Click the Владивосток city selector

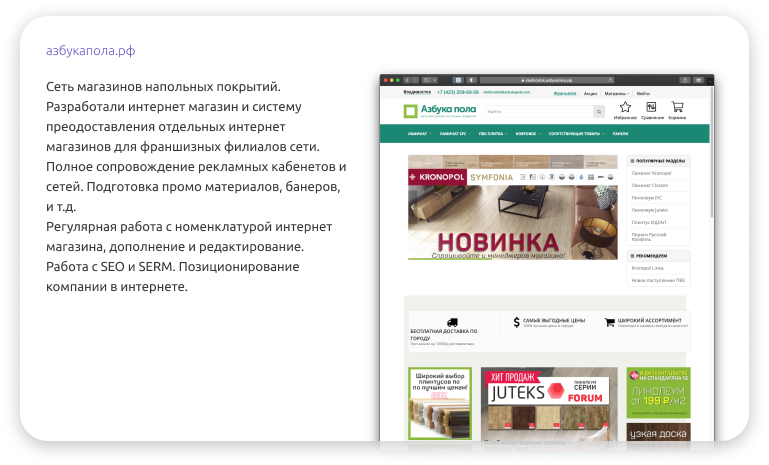click(x=417, y=92)
